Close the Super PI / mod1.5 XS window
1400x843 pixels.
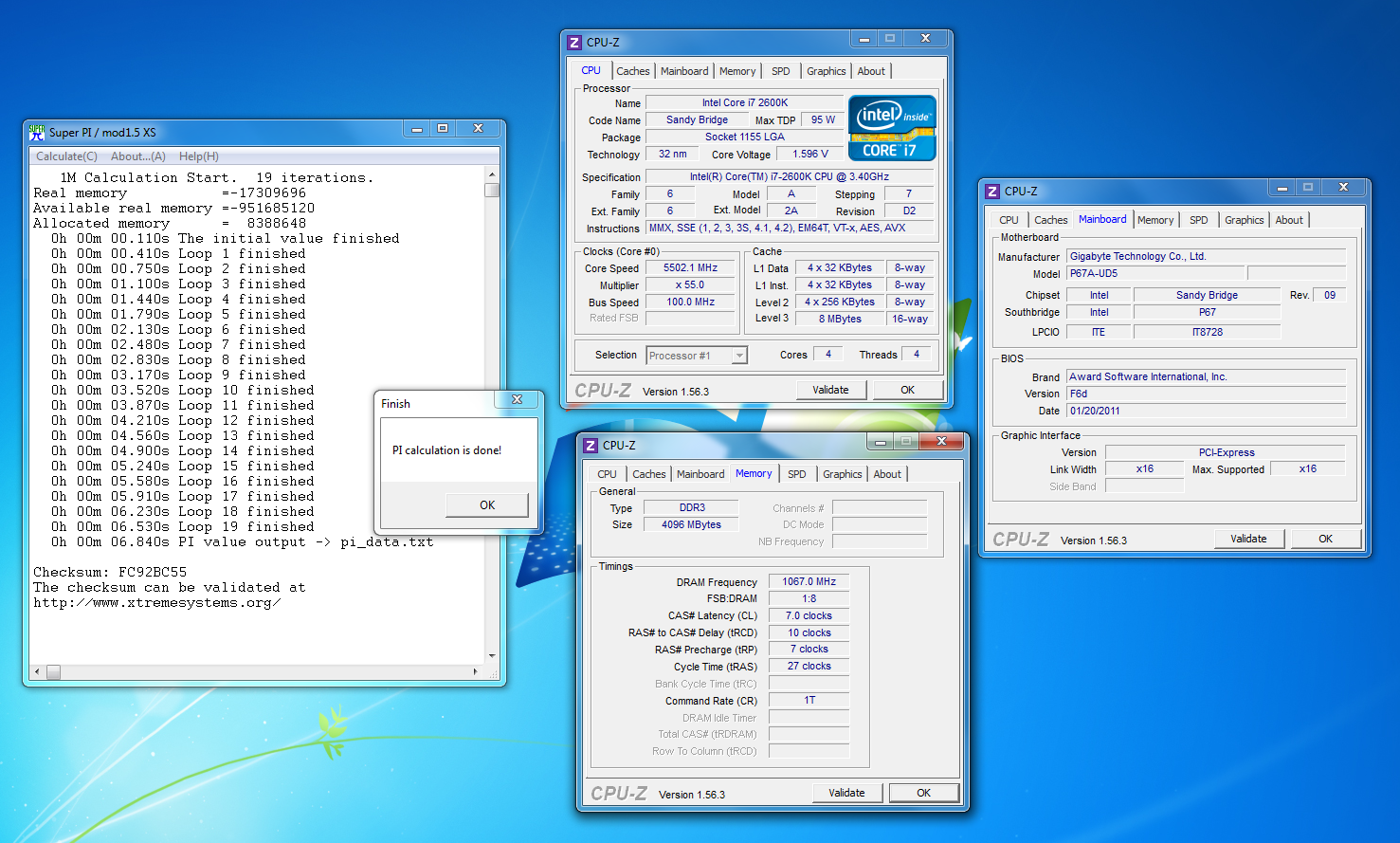pos(479,129)
